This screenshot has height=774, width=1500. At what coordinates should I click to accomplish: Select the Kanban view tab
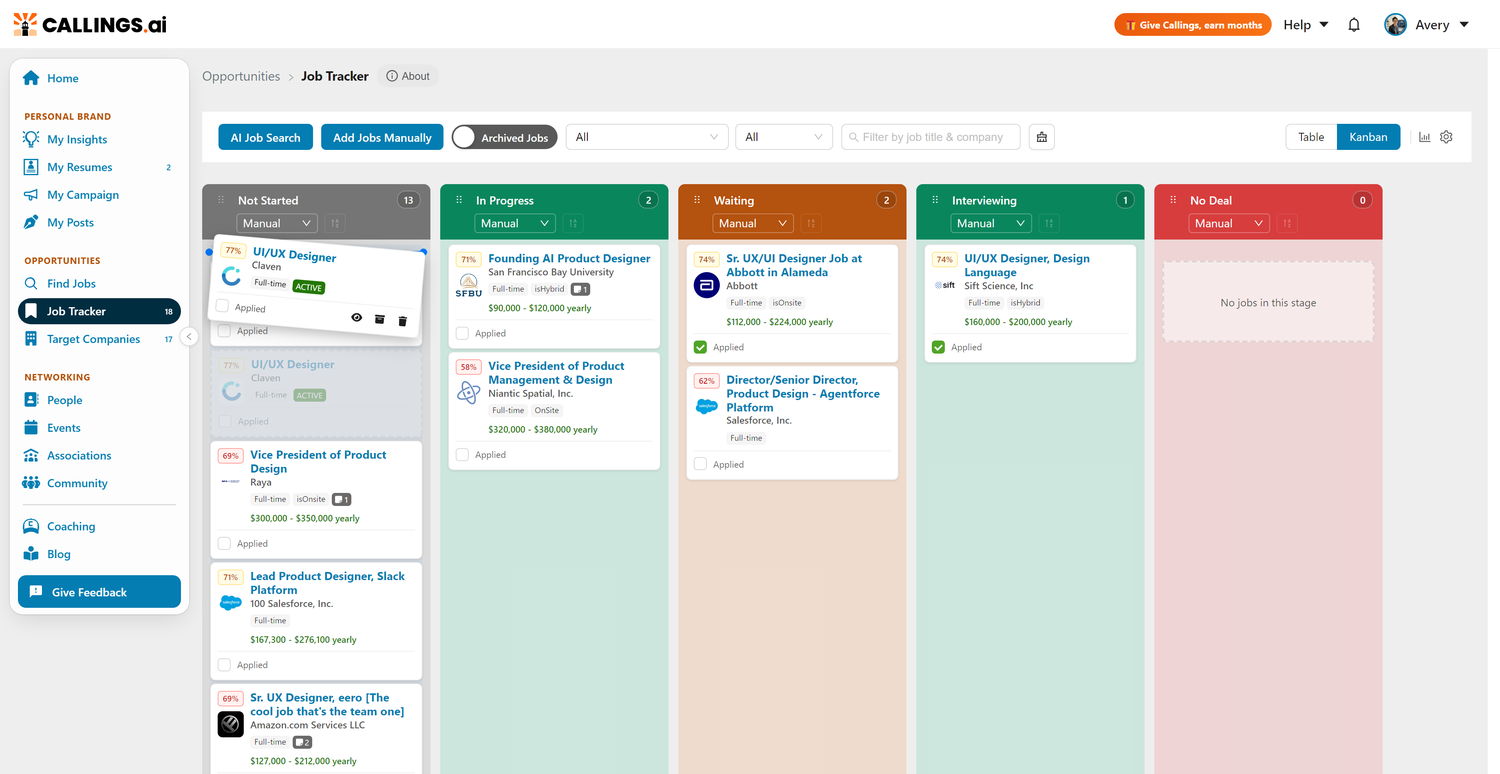(x=1368, y=137)
